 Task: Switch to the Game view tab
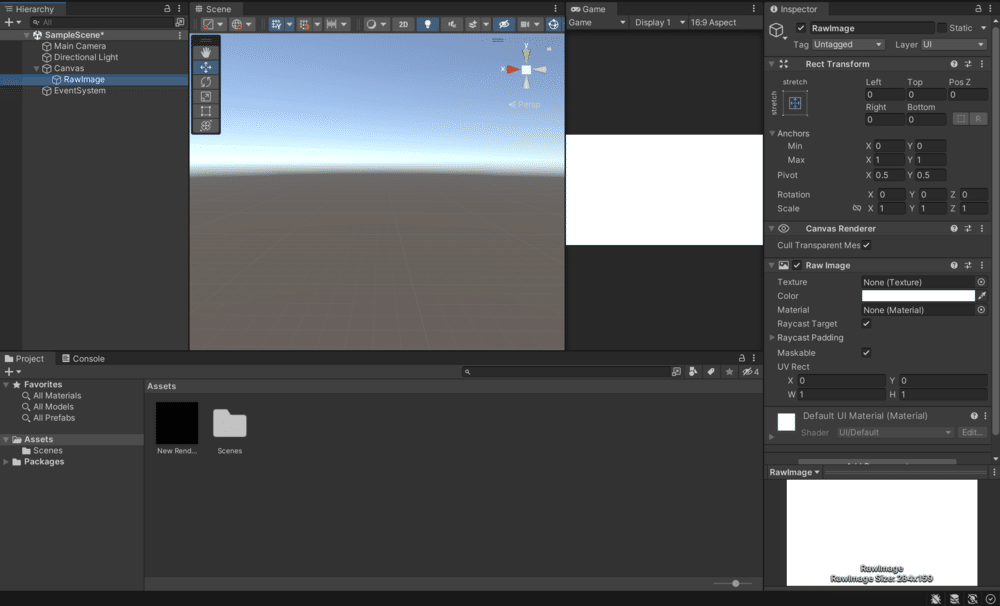pyautogui.click(x=591, y=9)
